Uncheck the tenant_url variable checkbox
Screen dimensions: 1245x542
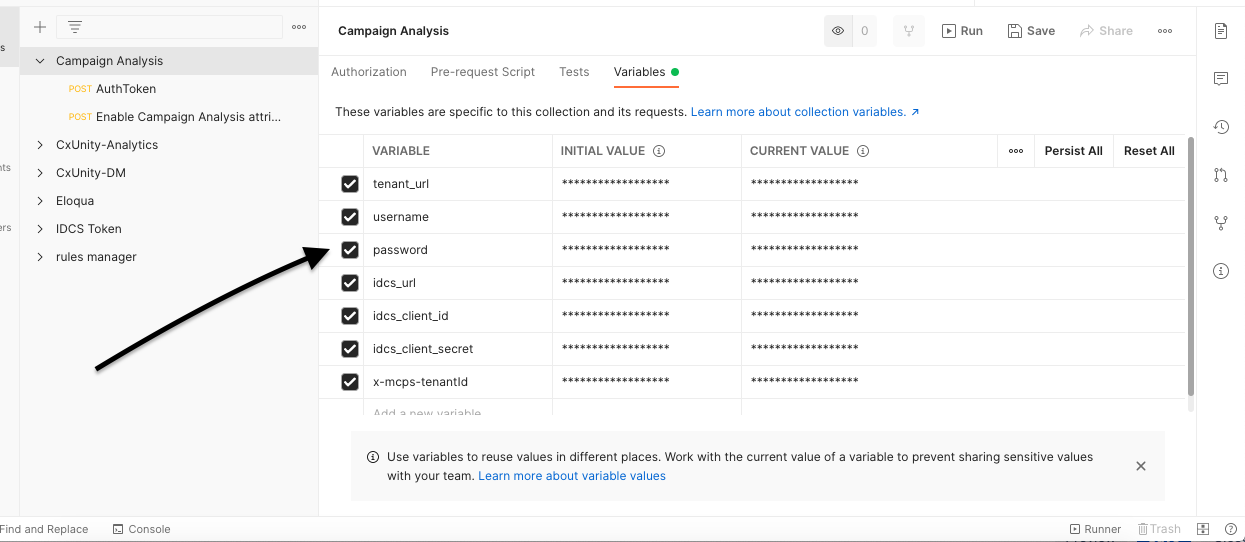pos(350,184)
